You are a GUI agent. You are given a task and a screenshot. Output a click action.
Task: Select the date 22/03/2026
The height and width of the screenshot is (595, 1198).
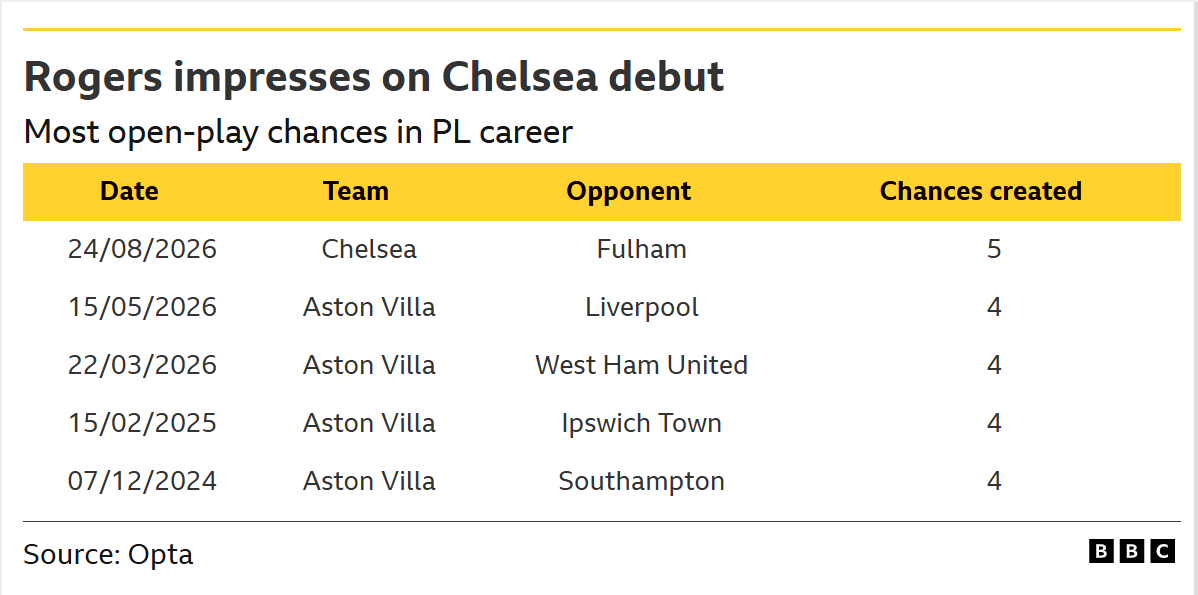142,364
